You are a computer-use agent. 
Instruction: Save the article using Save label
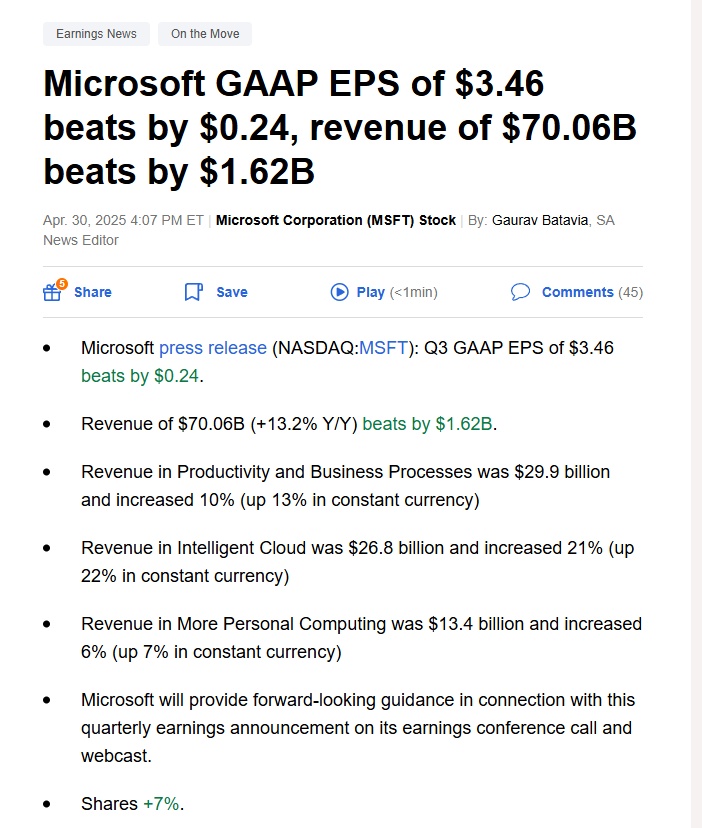[232, 292]
